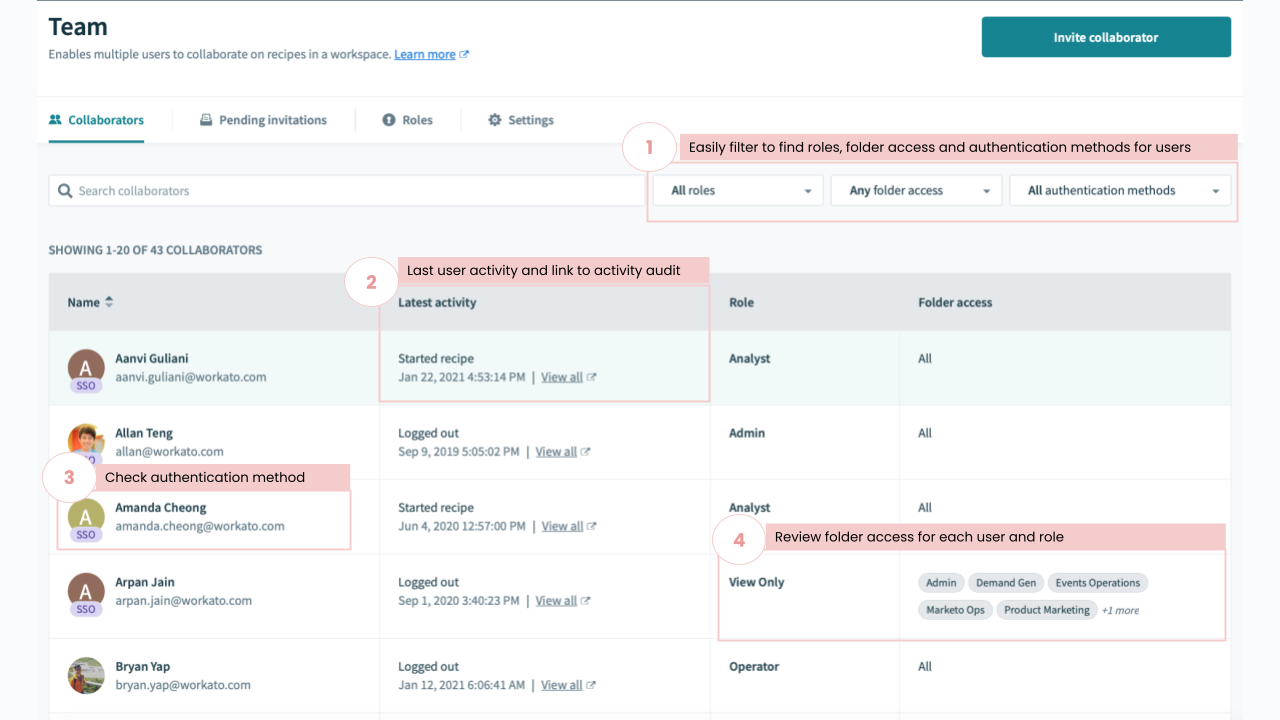The width and height of the screenshot is (1280, 720).
Task: Click the SSO badge under Amanda Cheong
Action: click(86, 535)
